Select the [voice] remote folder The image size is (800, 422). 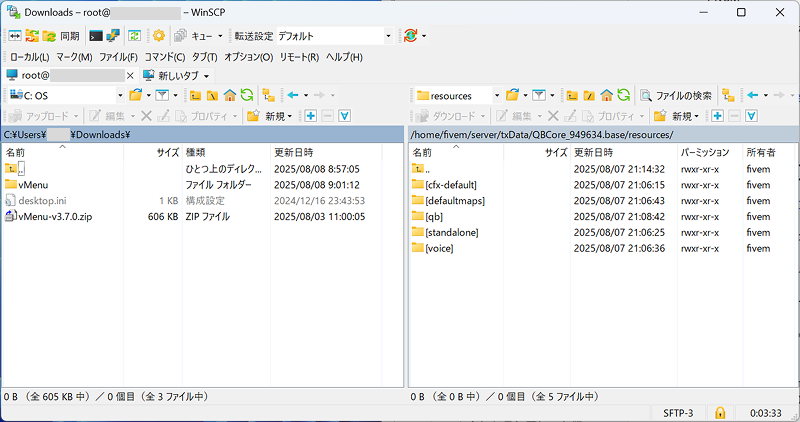coord(439,248)
